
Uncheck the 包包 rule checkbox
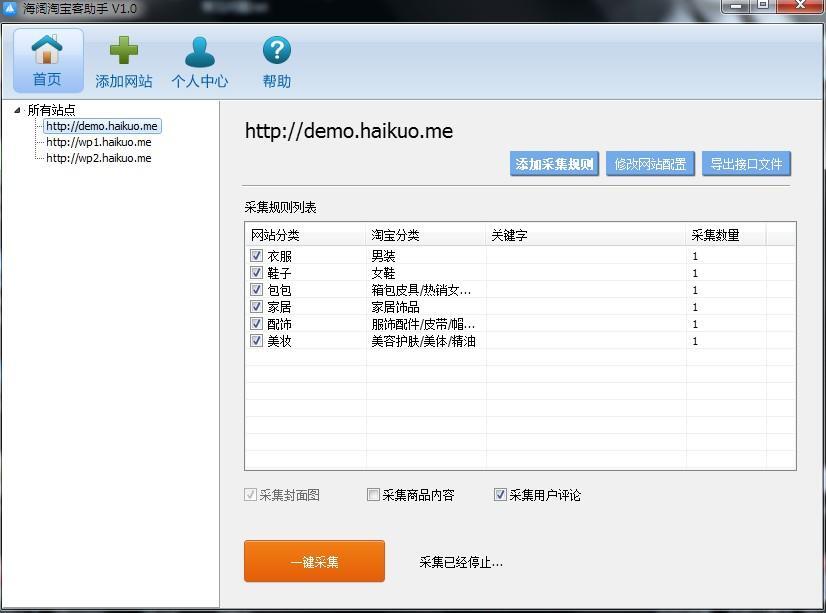[x=256, y=289]
